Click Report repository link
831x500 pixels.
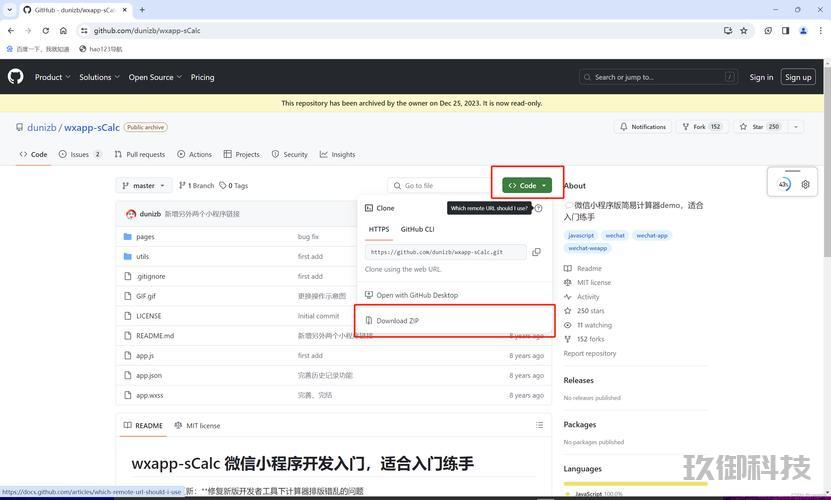(590, 354)
